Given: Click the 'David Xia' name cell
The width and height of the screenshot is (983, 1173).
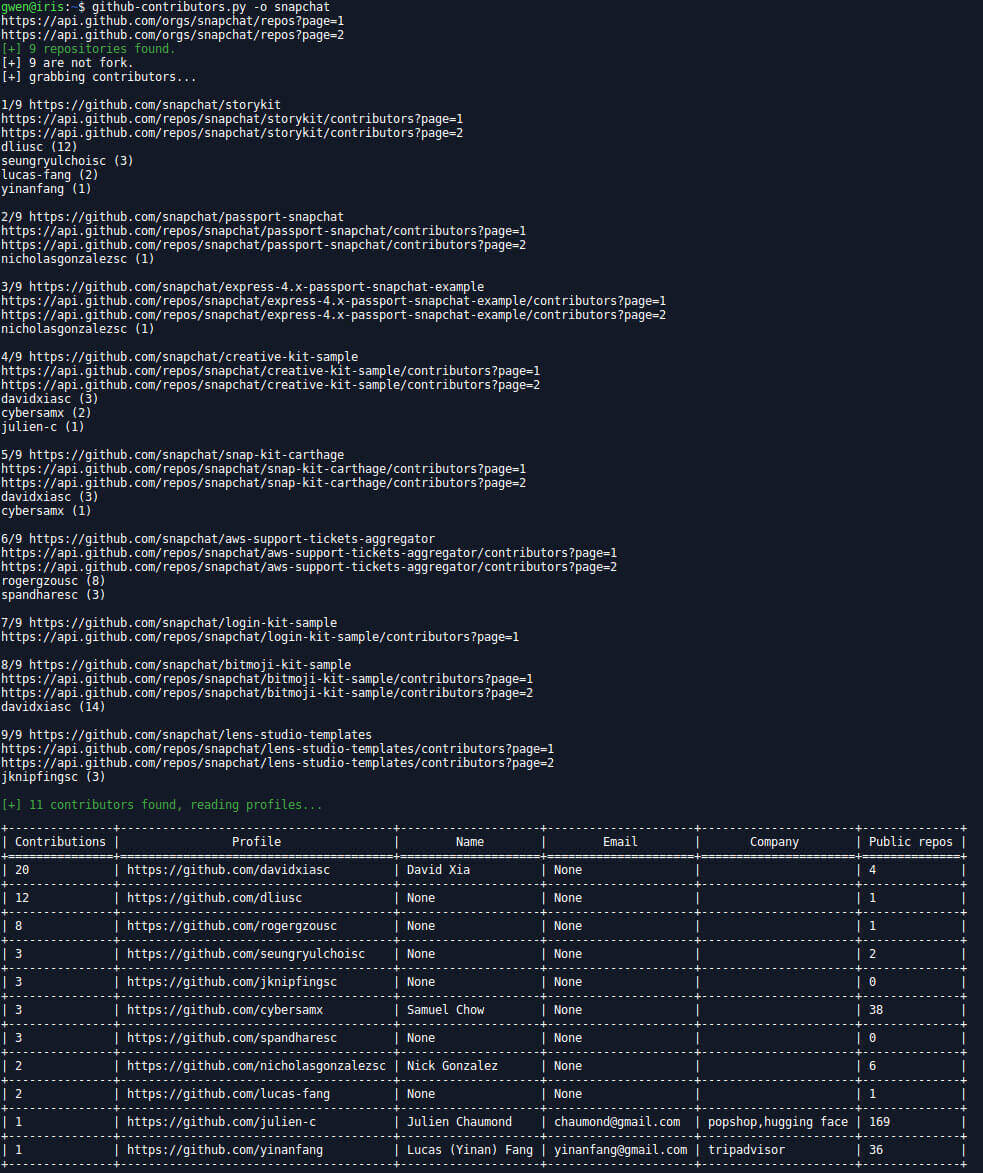Looking at the screenshot, I should tap(438, 870).
